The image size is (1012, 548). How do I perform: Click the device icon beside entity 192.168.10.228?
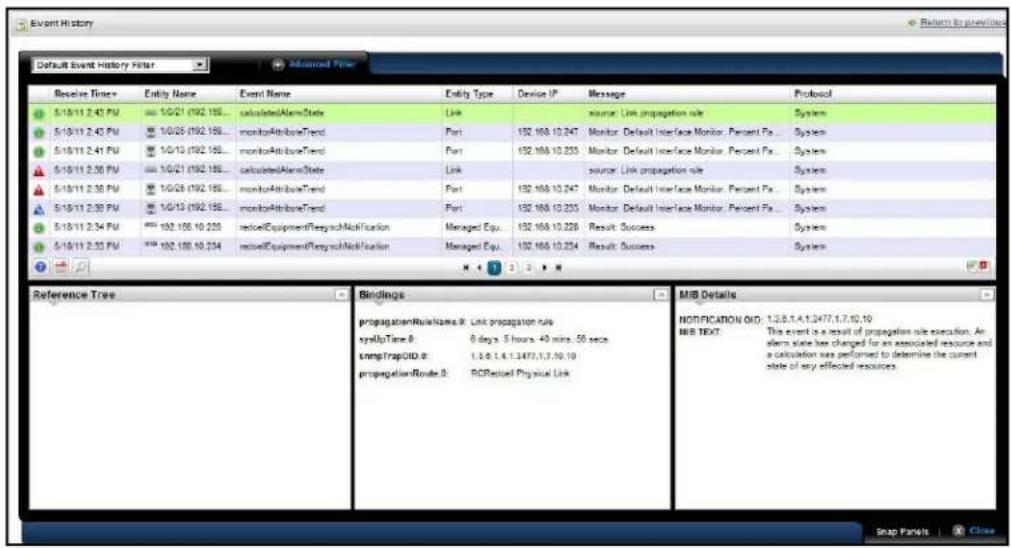(151, 227)
